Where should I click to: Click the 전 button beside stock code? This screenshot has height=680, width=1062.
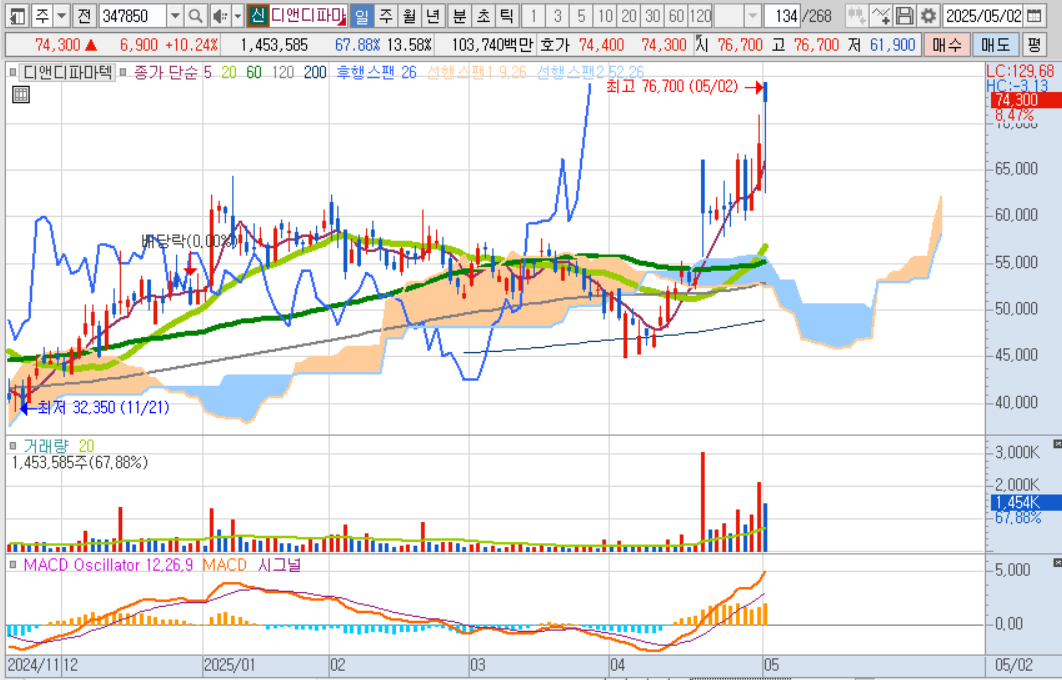point(83,16)
